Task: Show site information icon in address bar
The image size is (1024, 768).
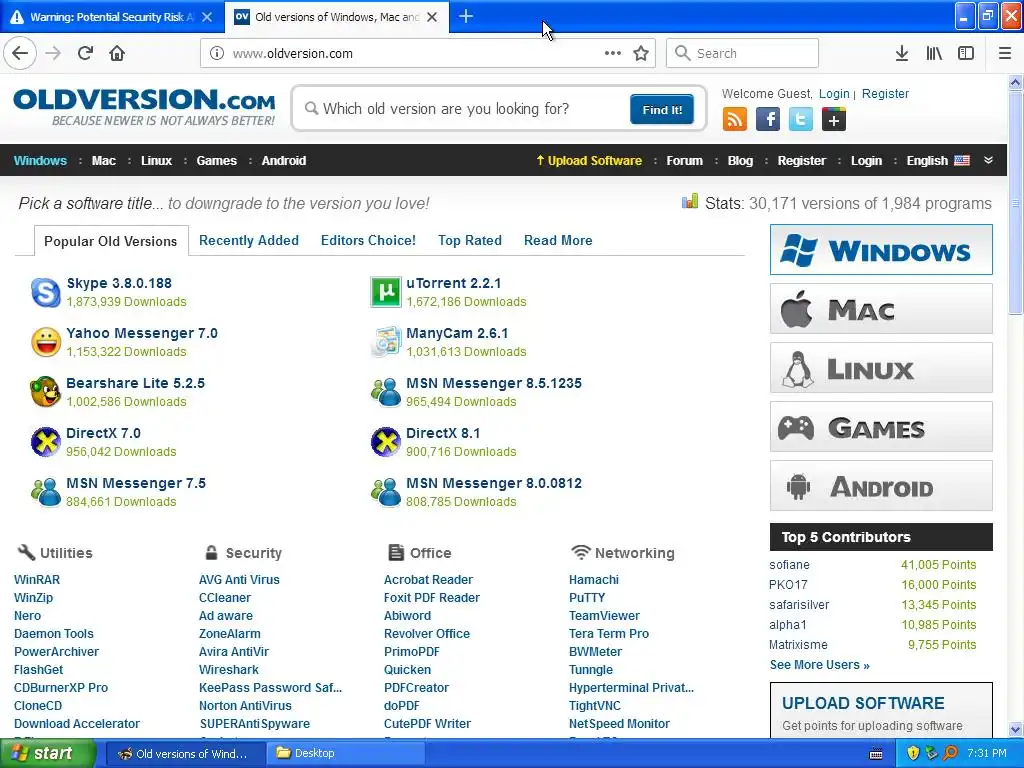Action: (217, 53)
